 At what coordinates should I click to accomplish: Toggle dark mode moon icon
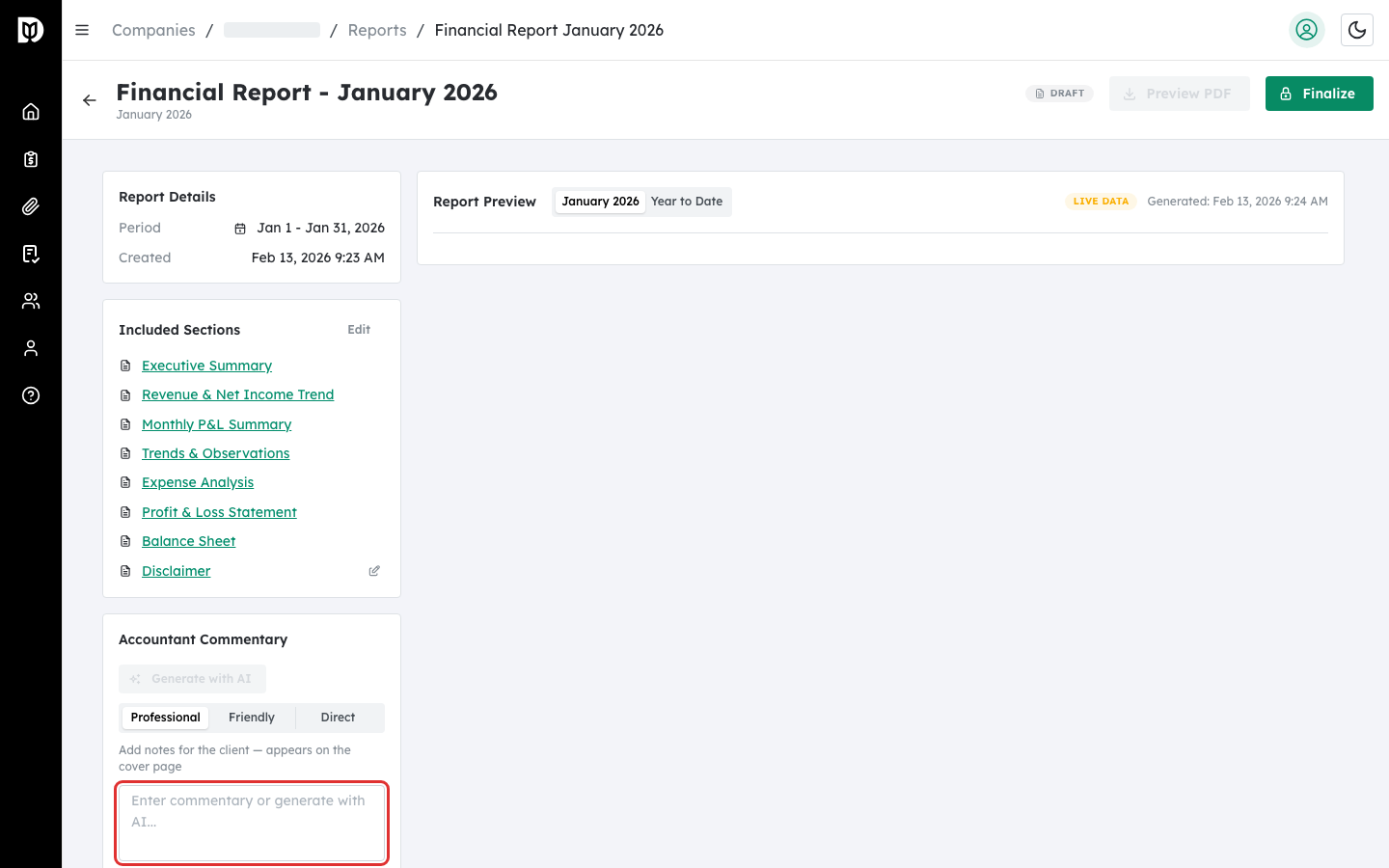pyautogui.click(x=1356, y=30)
